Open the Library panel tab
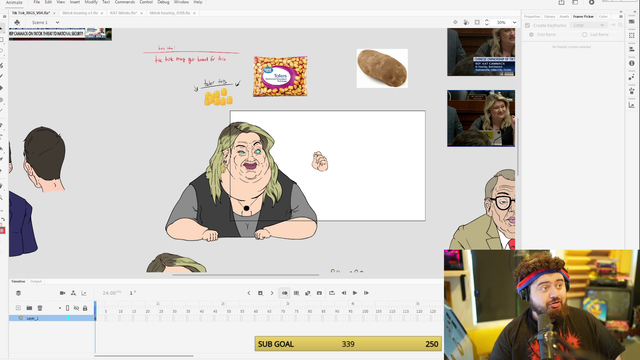640x360 pixels. coord(549,16)
